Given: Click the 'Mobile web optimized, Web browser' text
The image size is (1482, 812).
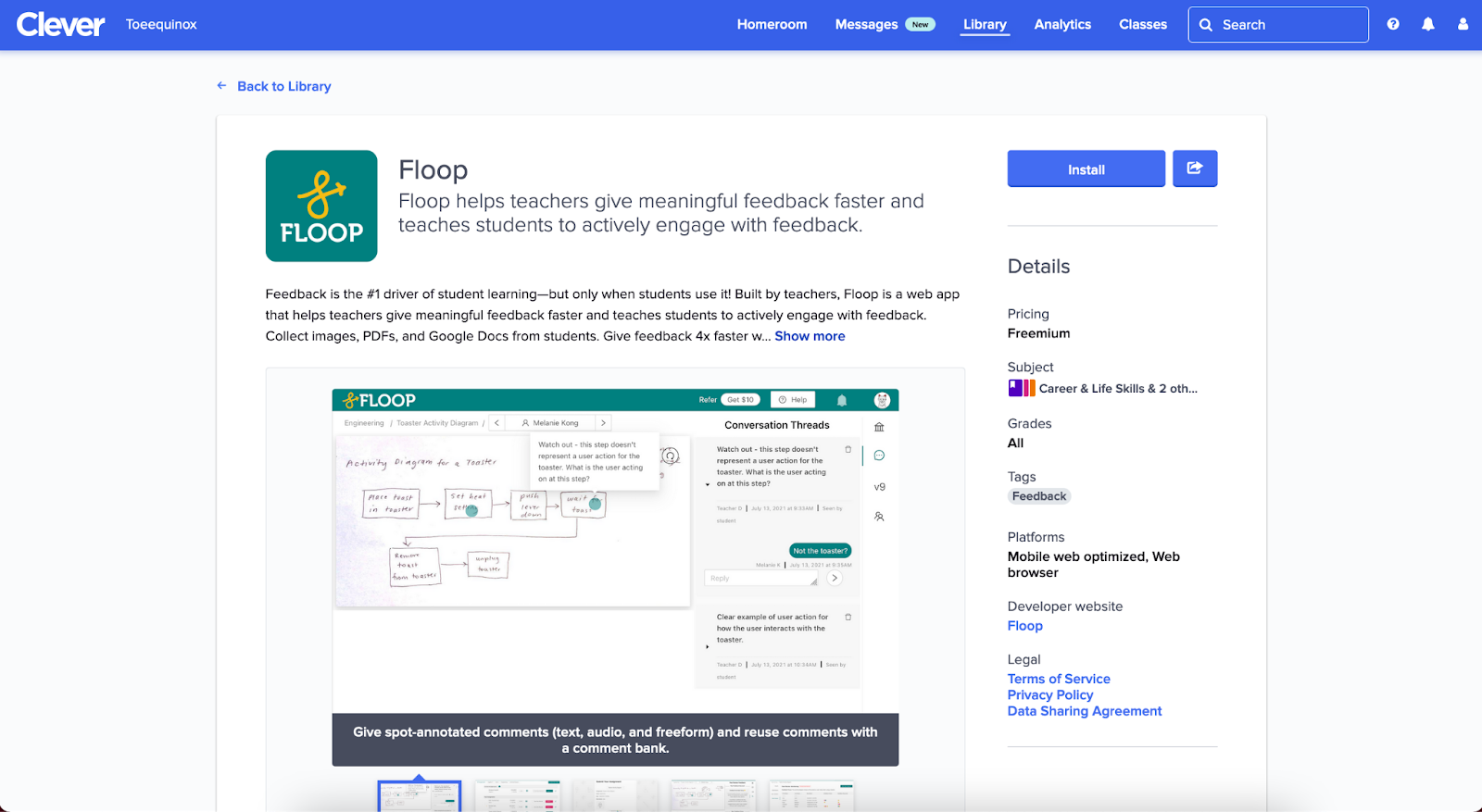Looking at the screenshot, I should tap(1093, 564).
